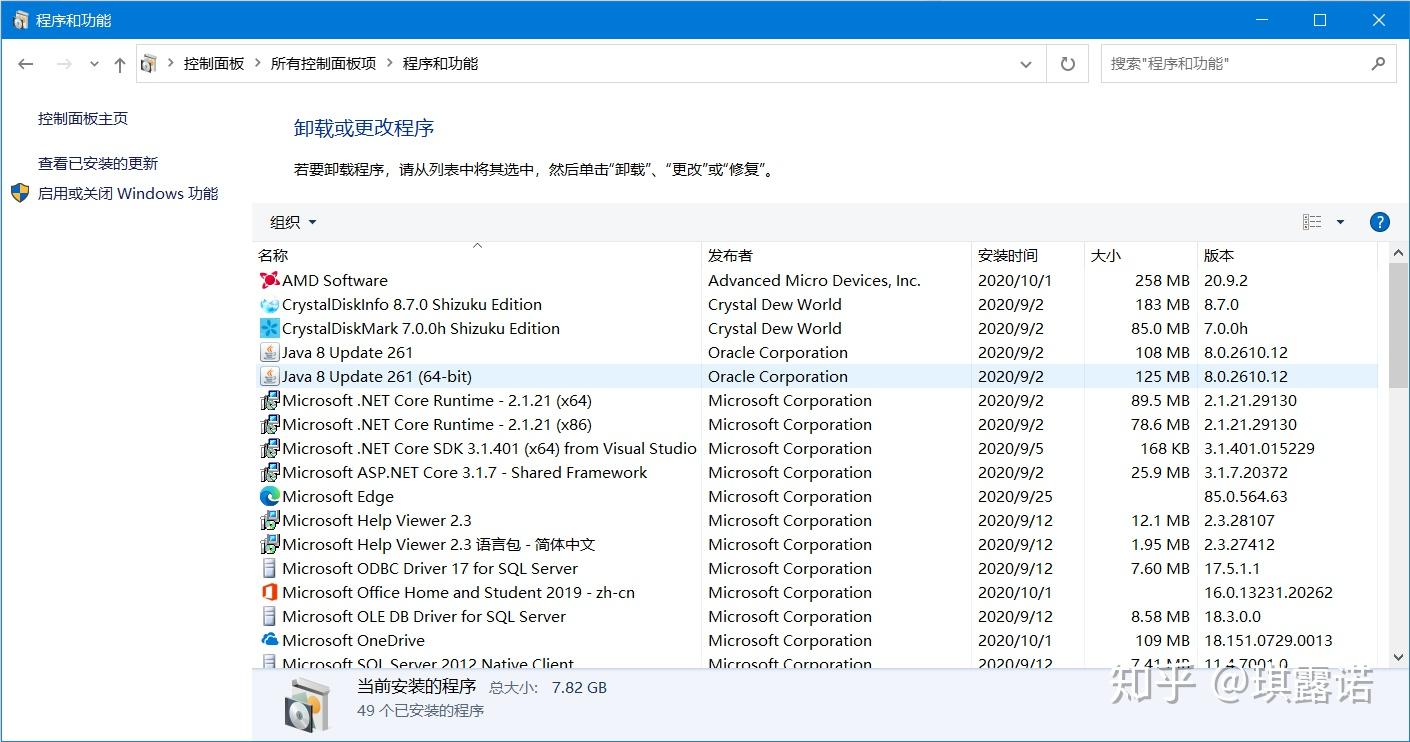1410x742 pixels.
Task: Click the Microsoft Office Home and Student icon
Action: 269,593
